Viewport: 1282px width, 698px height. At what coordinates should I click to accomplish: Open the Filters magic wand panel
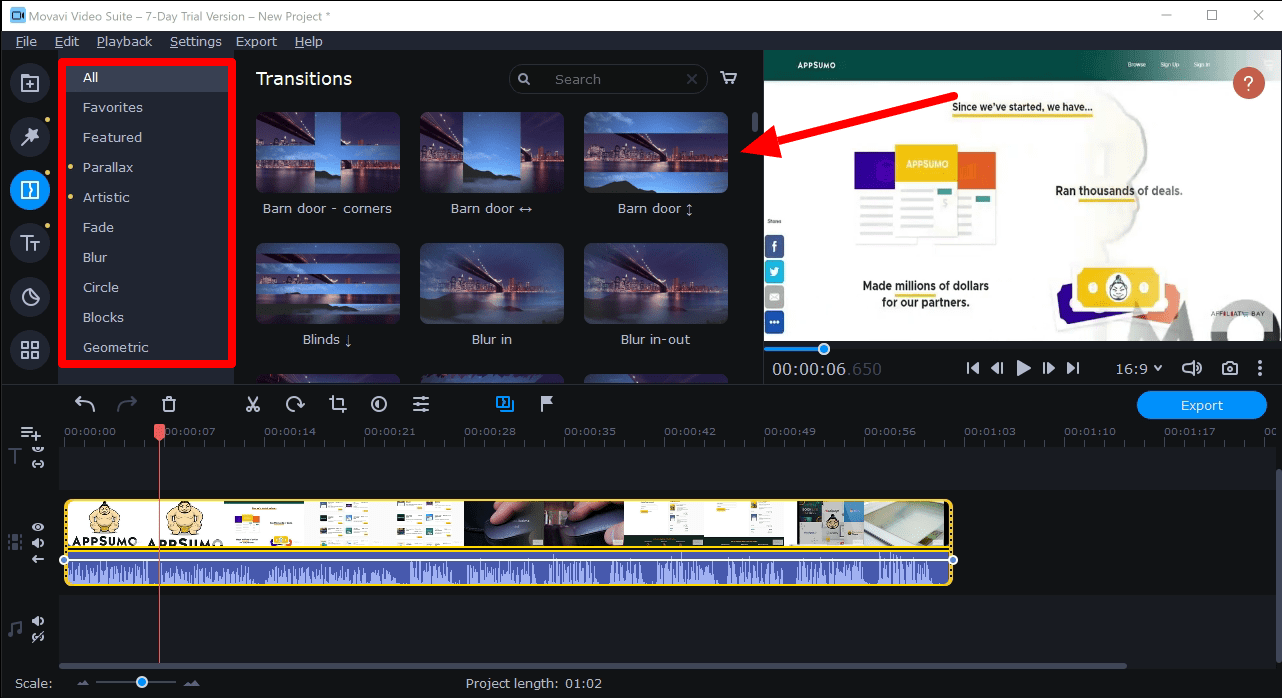pyautogui.click(x=30, y=136)
